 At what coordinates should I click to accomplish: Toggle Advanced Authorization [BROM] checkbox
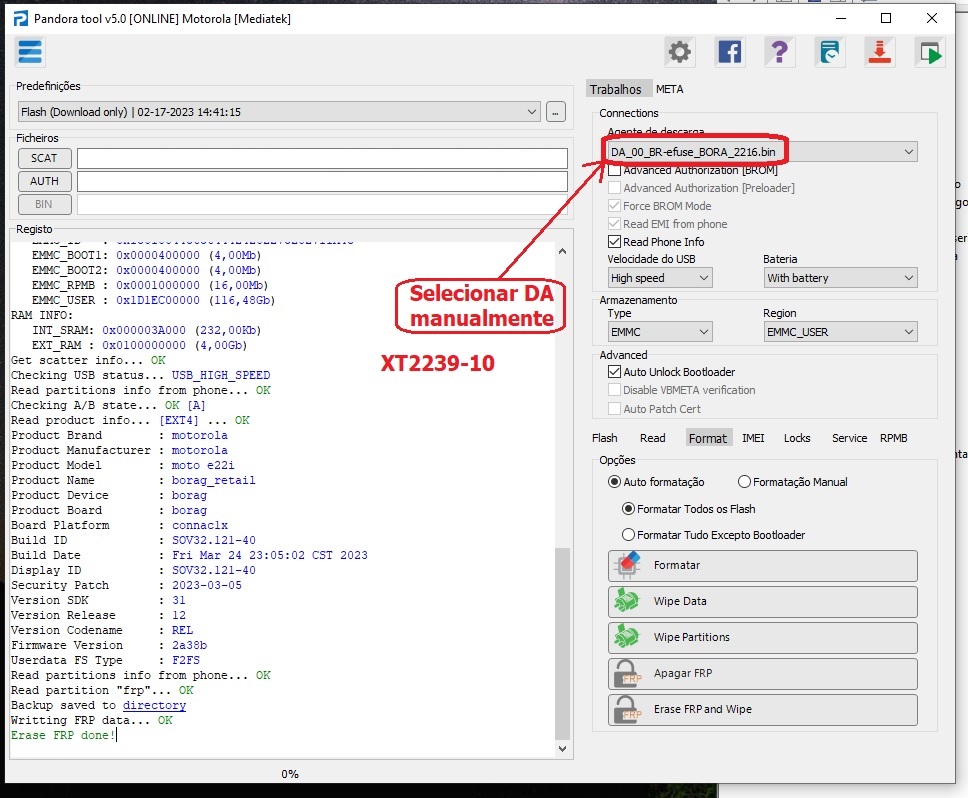(x=614, y=170)
